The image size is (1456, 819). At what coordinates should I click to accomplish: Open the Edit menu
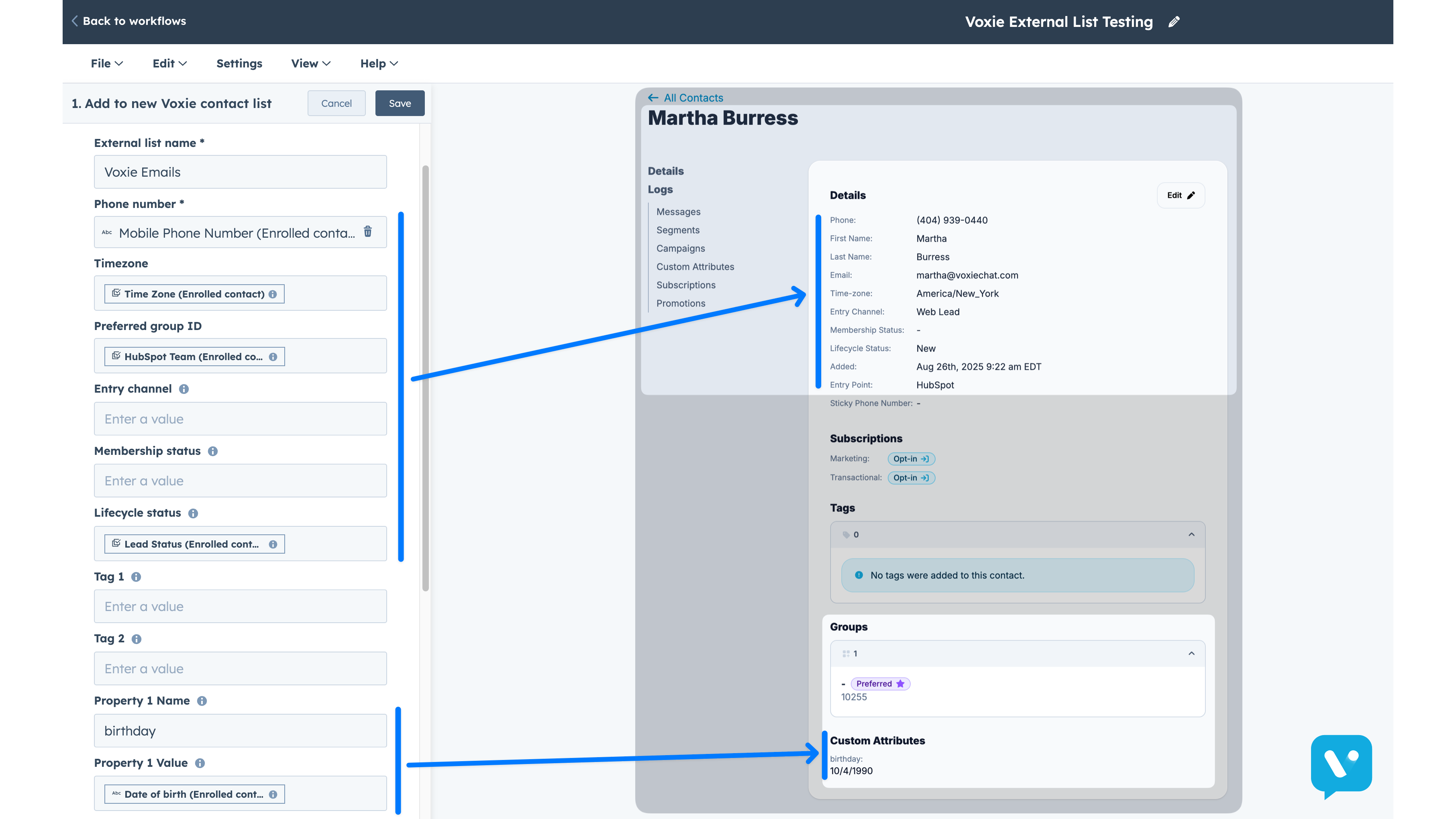169,63
